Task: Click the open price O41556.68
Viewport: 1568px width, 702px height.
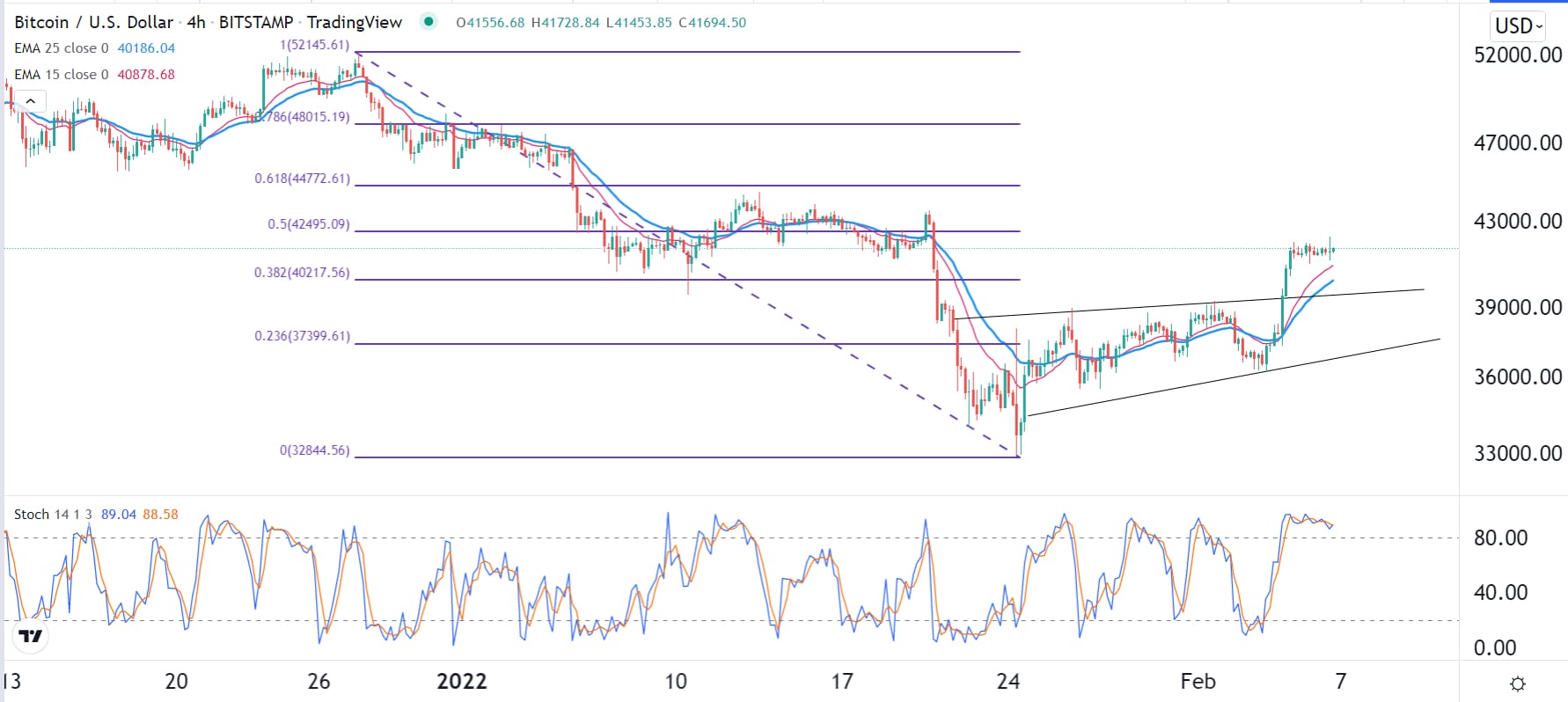Action: pyautogui.click(x=491, y=23)
